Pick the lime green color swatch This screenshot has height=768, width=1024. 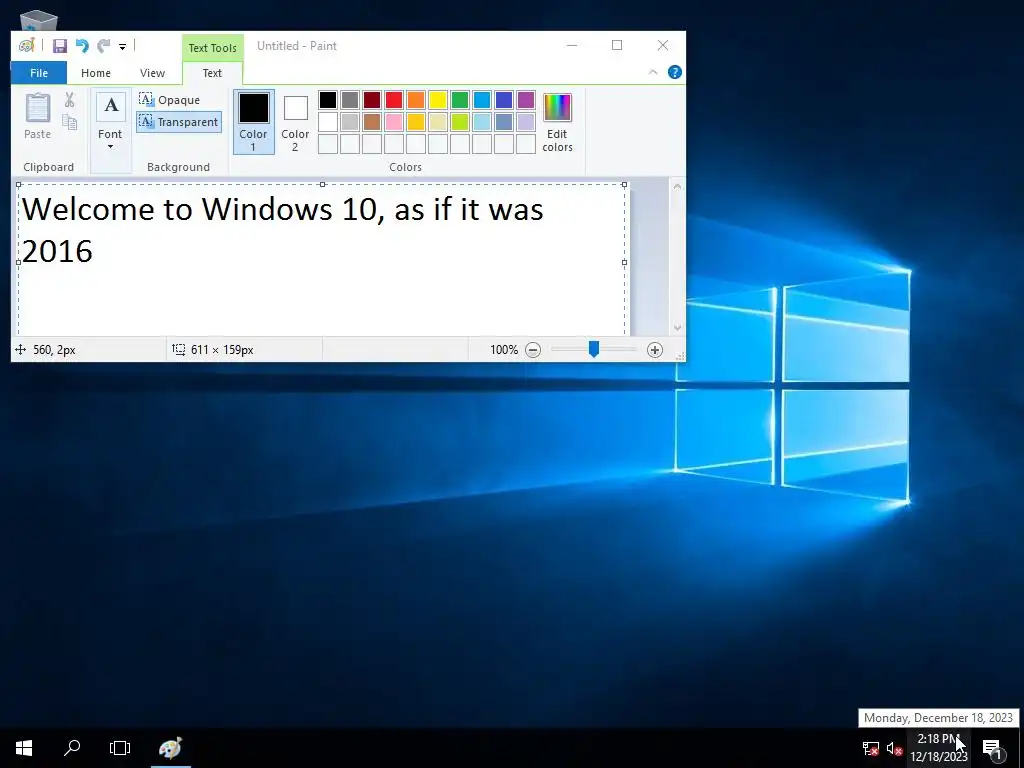[x=460, y=121]
